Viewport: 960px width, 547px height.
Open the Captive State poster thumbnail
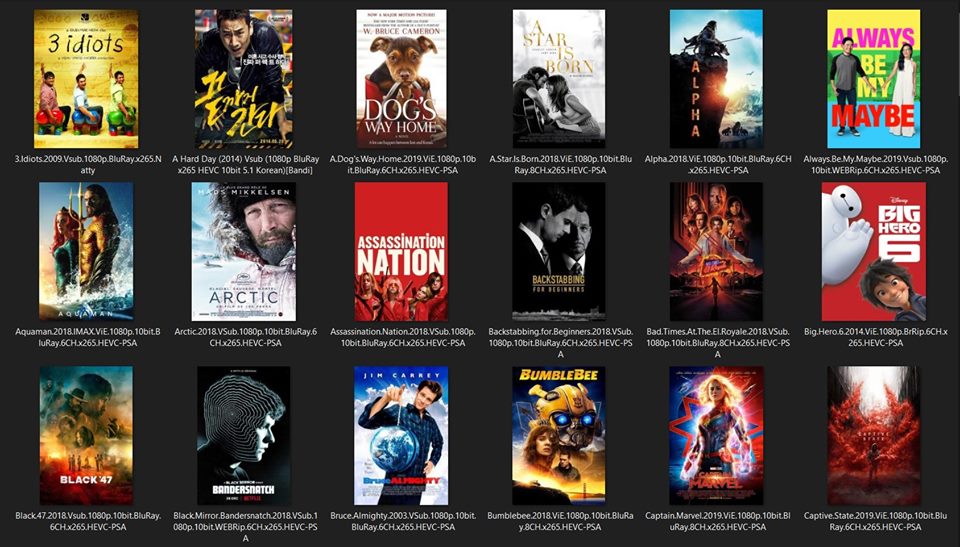pyautogui.click(x=873, y=436)
